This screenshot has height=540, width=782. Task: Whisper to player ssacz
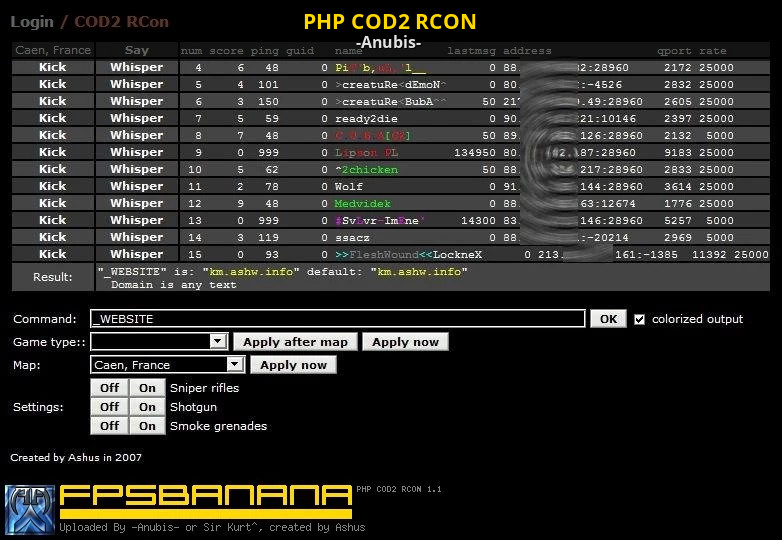tap(137, 238)
